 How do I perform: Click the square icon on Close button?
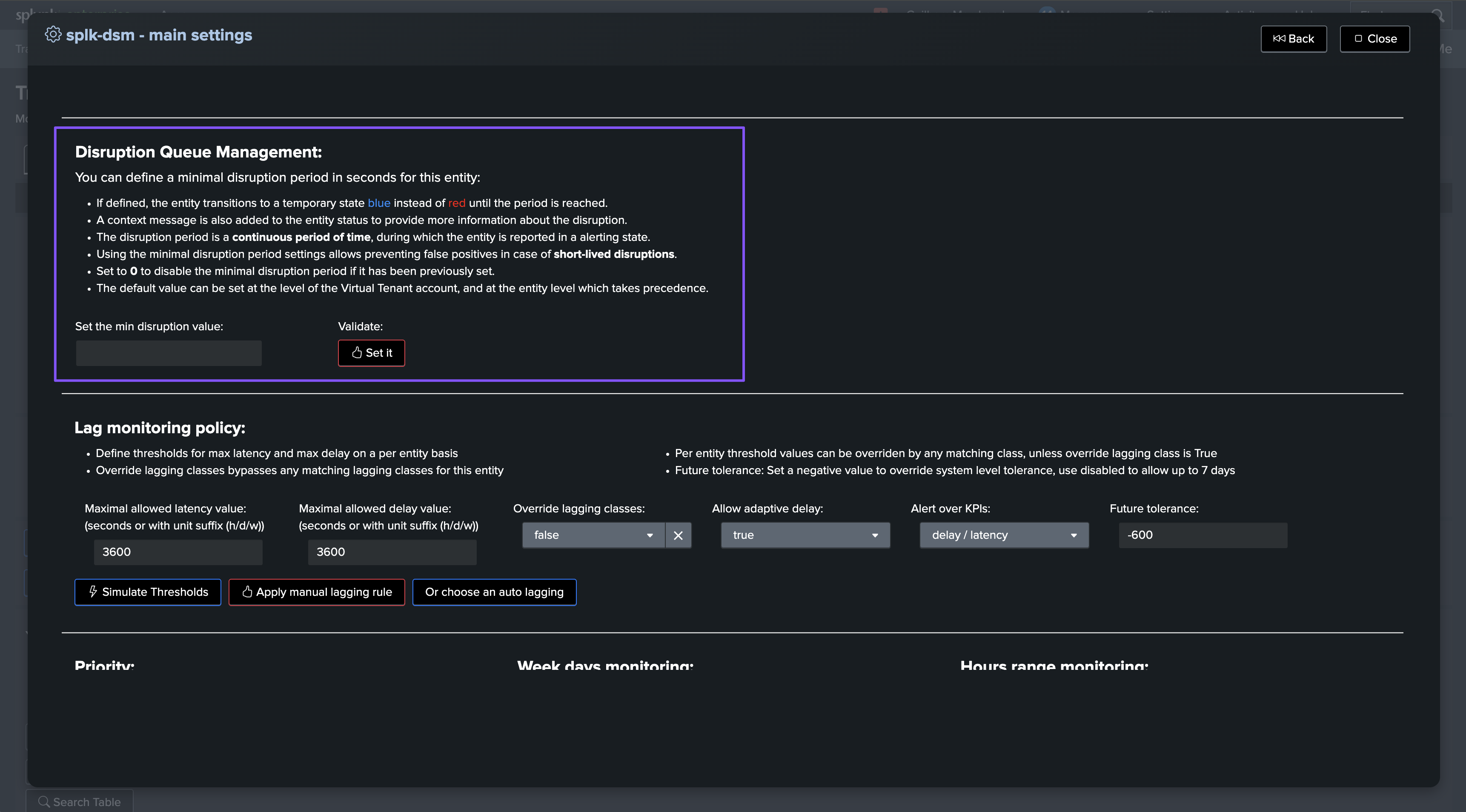tap(1358, 39)
